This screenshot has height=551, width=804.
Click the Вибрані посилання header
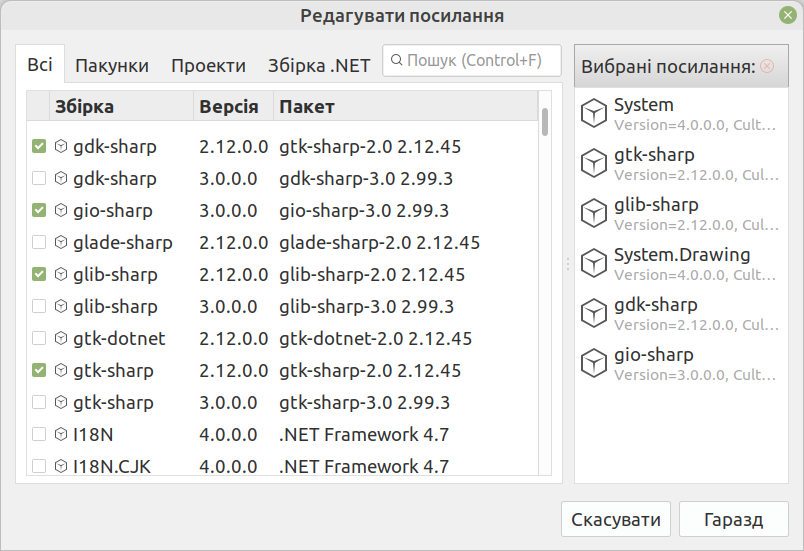[681, 66]
